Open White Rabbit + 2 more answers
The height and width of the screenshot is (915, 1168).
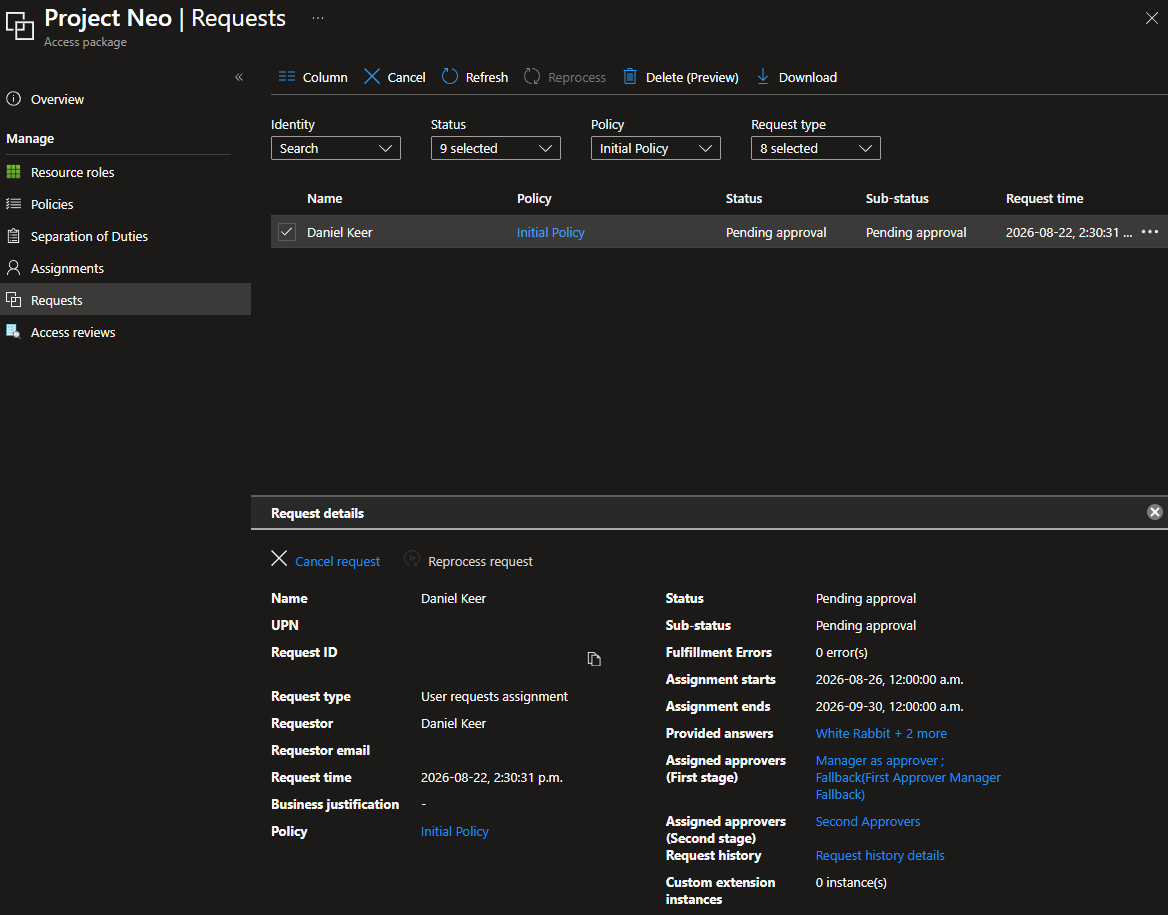point(881,733)
